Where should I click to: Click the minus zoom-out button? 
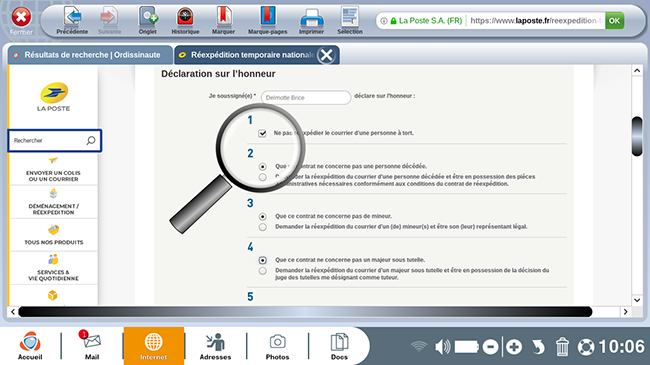point(490,347)
